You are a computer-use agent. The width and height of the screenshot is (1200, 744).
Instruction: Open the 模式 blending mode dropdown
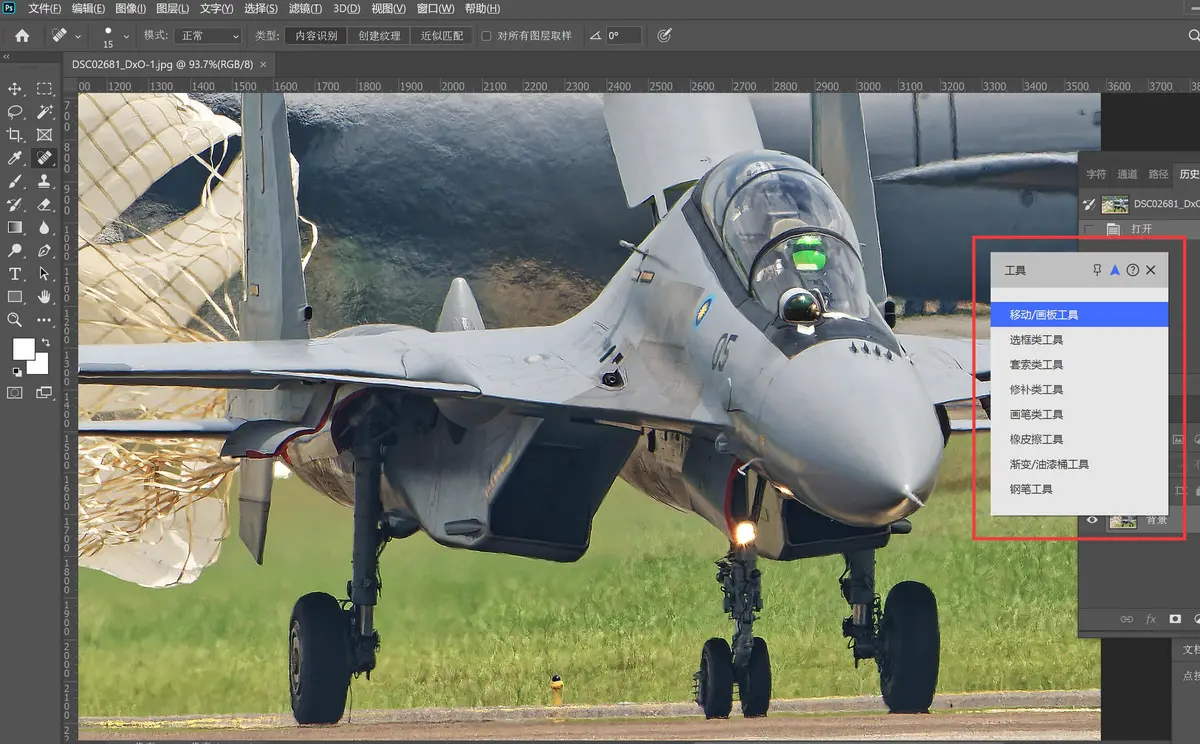point(207,36)
